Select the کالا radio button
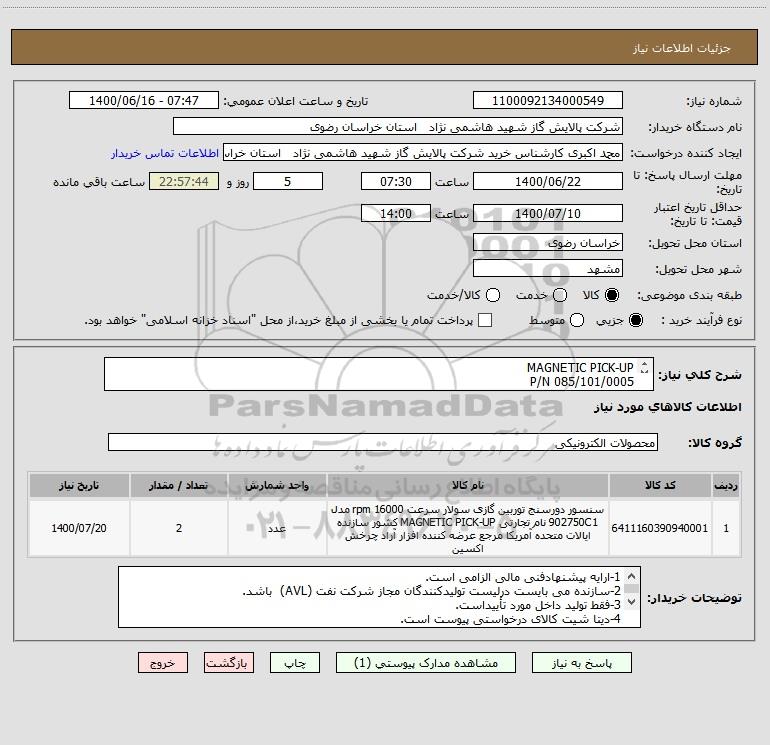 [x=612, y=295]
